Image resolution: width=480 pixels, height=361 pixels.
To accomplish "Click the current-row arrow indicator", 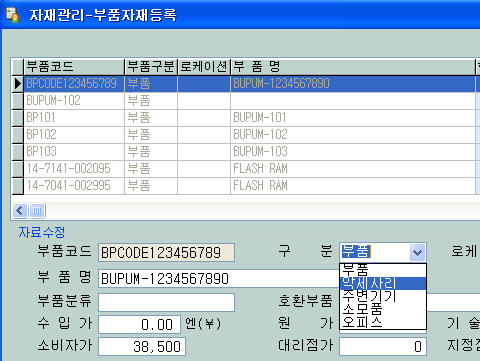I will 18,84.
